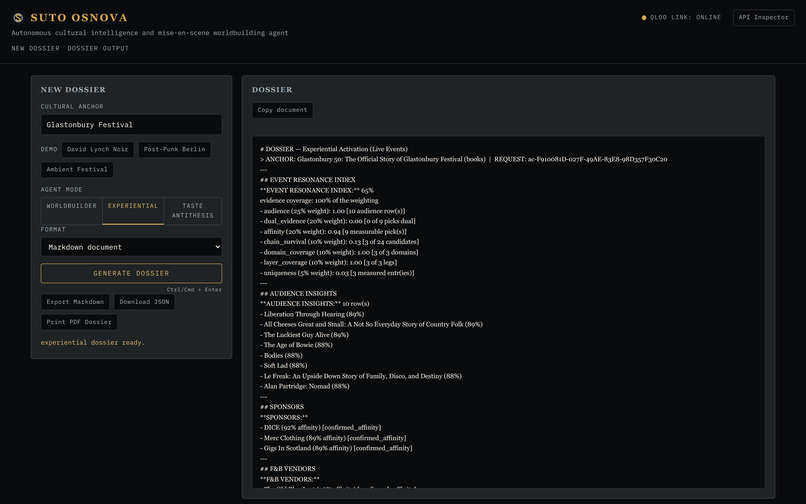The width and height of the screenshot is (806, 504).
Task: Click the '## EVENT RESONANCE INDEX' heading line
Action: tap(307, 179)
